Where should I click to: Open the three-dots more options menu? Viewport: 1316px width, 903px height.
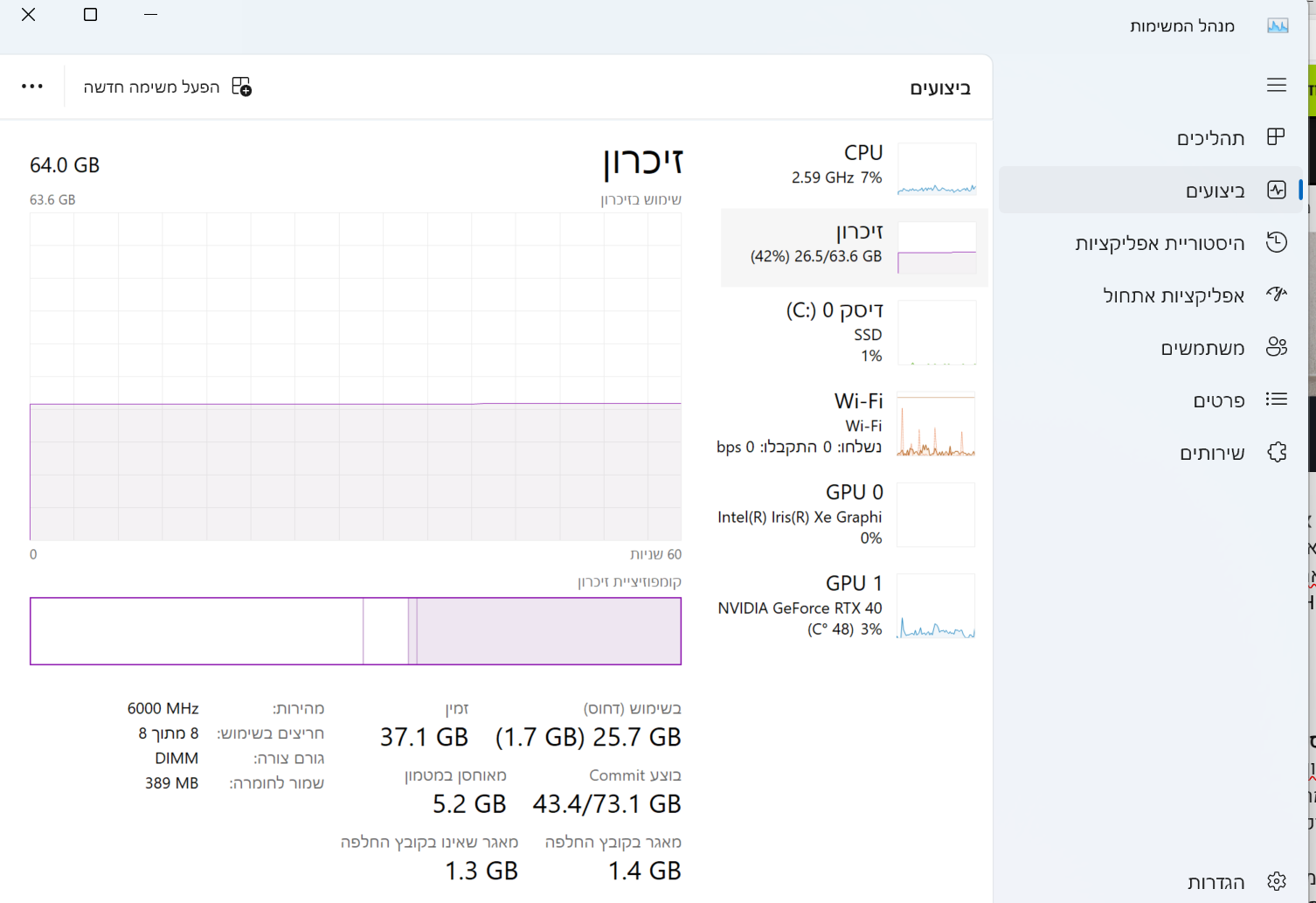(x=32, y=87)
